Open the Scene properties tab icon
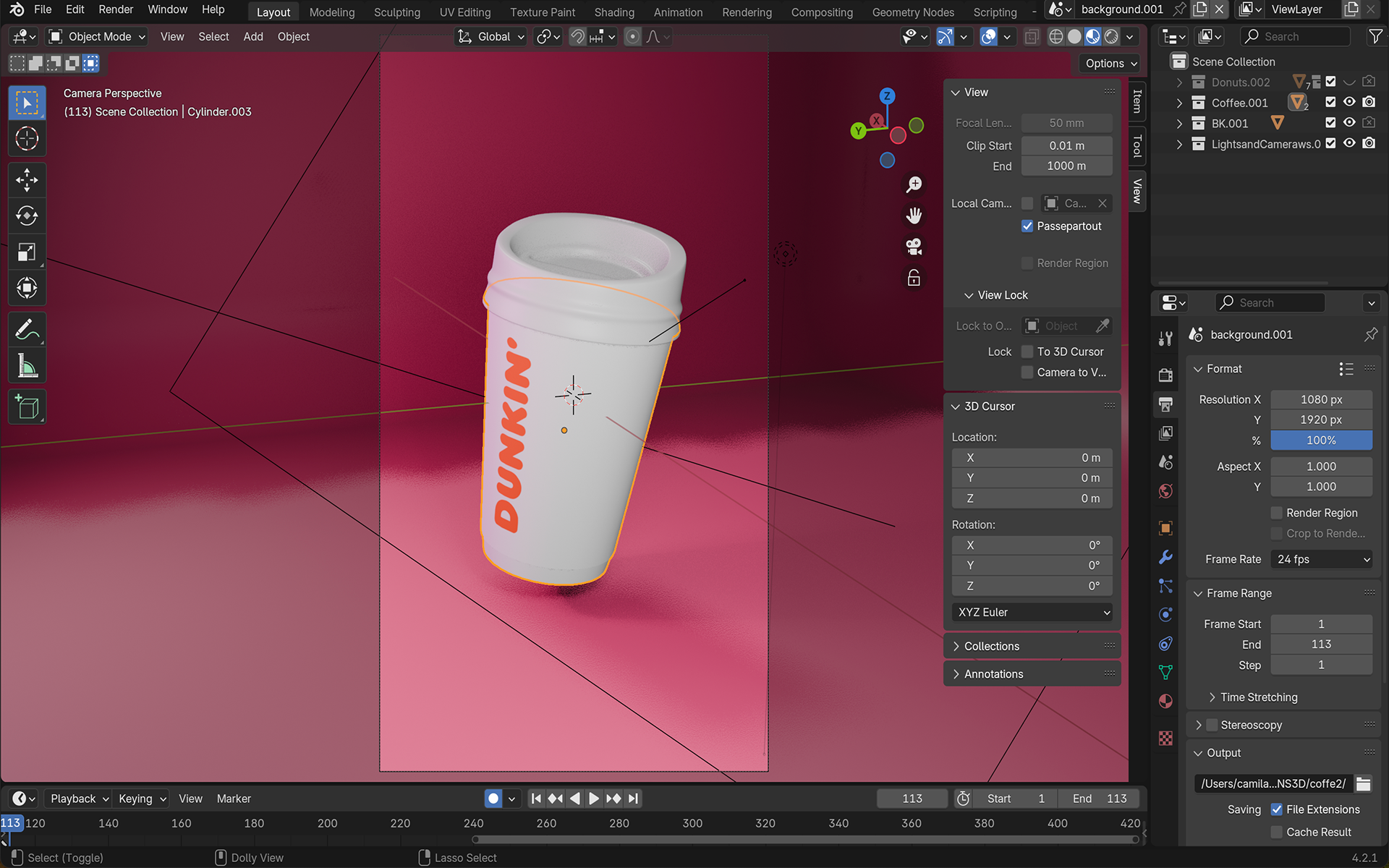 tap(1165, 462)
